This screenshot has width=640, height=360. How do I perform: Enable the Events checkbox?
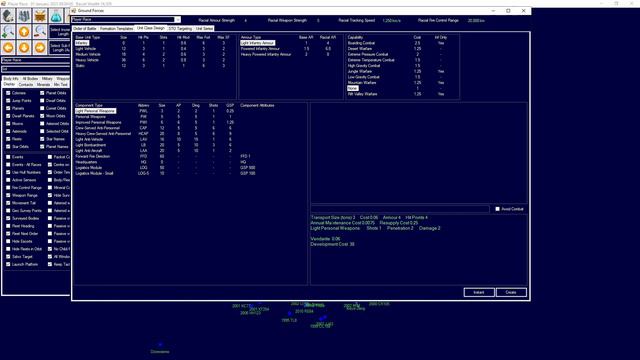(x=8, y=157)
